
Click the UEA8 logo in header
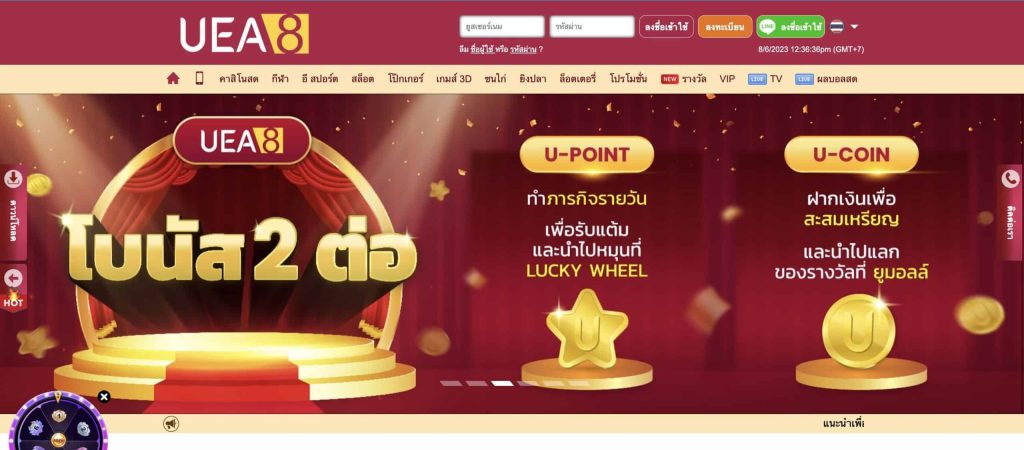point(244,33)
